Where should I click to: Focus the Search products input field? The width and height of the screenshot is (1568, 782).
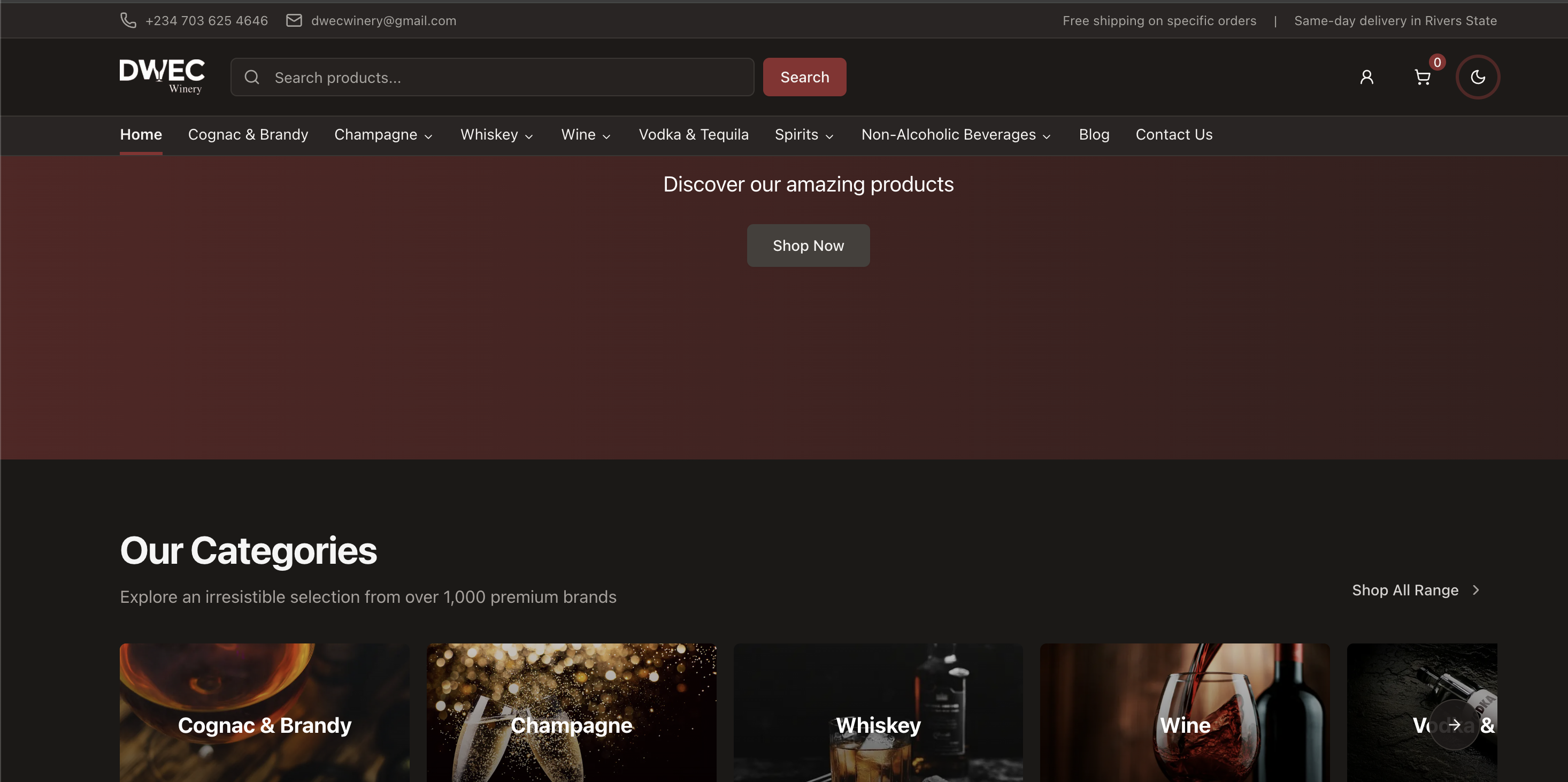[x=505, y=78]
